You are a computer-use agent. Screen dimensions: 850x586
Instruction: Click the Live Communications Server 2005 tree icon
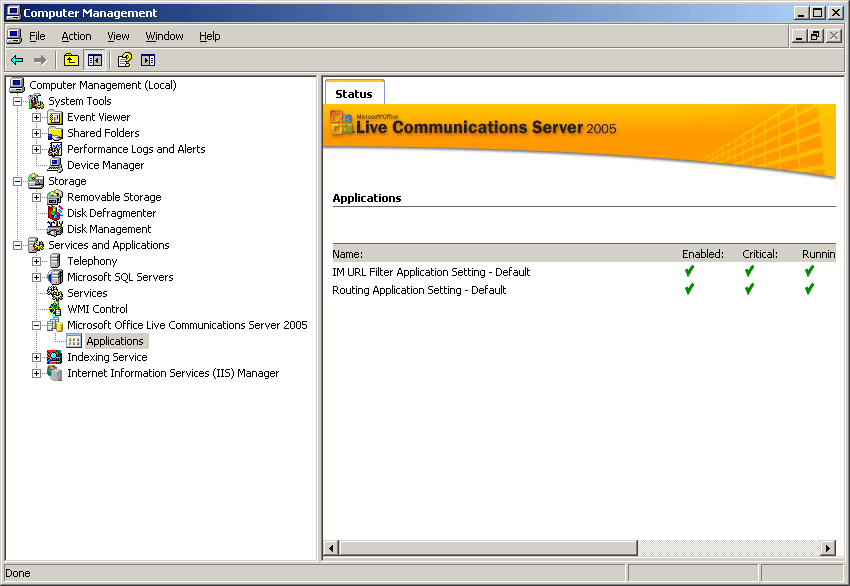(x=55, y=325)
